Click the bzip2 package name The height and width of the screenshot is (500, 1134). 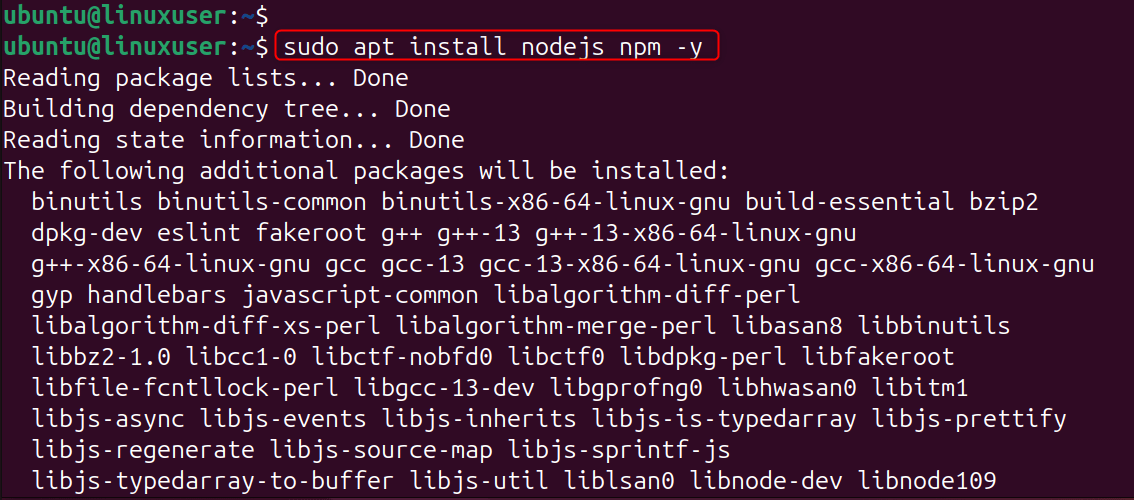point(1003,202)
